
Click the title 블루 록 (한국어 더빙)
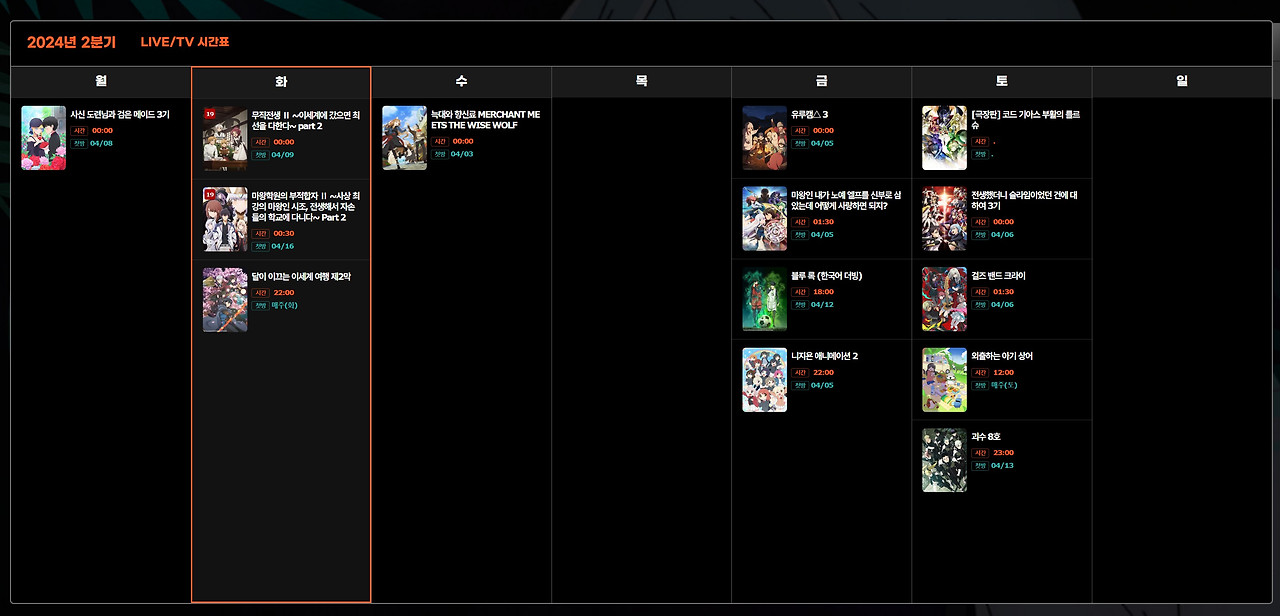[826, 276]
